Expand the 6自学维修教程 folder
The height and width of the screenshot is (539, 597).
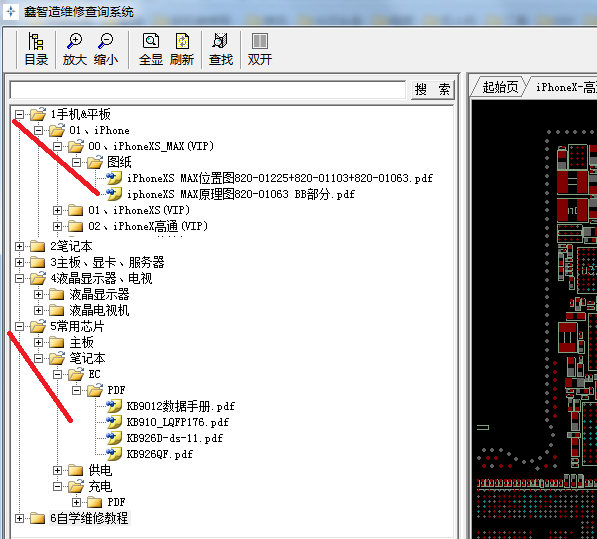pos(19,518)
